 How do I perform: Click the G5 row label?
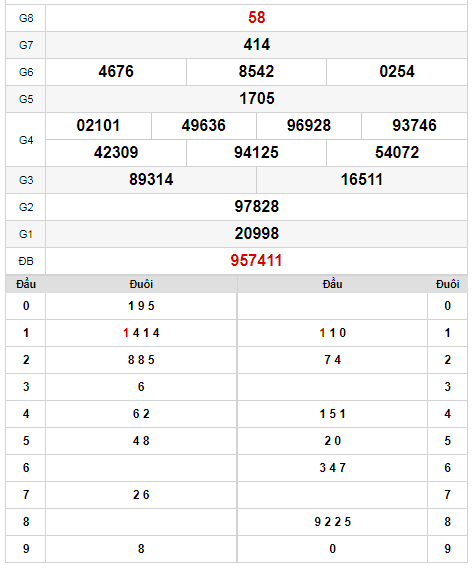pyautogui.click(x=26, y=99)
